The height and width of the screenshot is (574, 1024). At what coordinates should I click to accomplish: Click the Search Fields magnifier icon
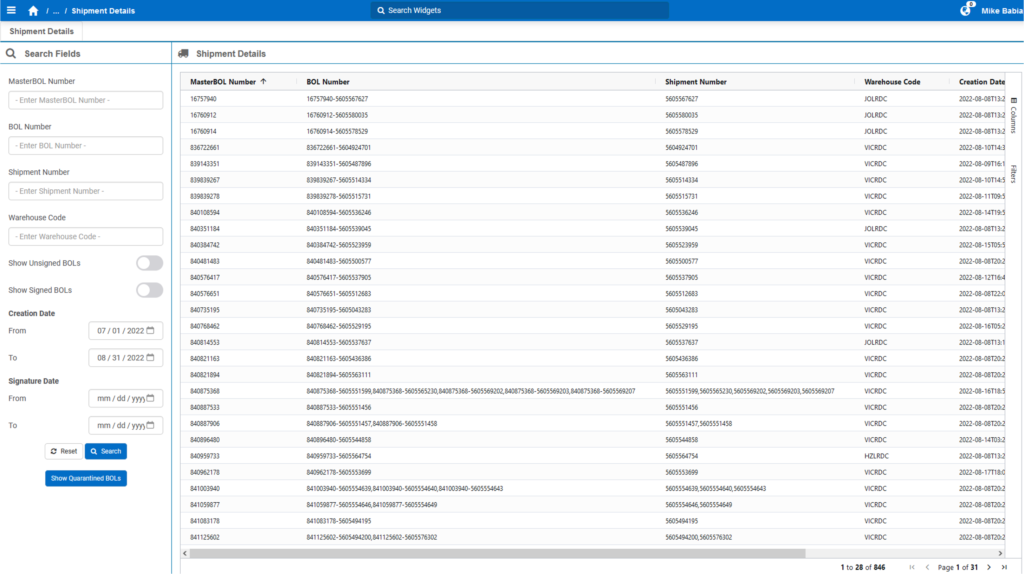[11, 54]
